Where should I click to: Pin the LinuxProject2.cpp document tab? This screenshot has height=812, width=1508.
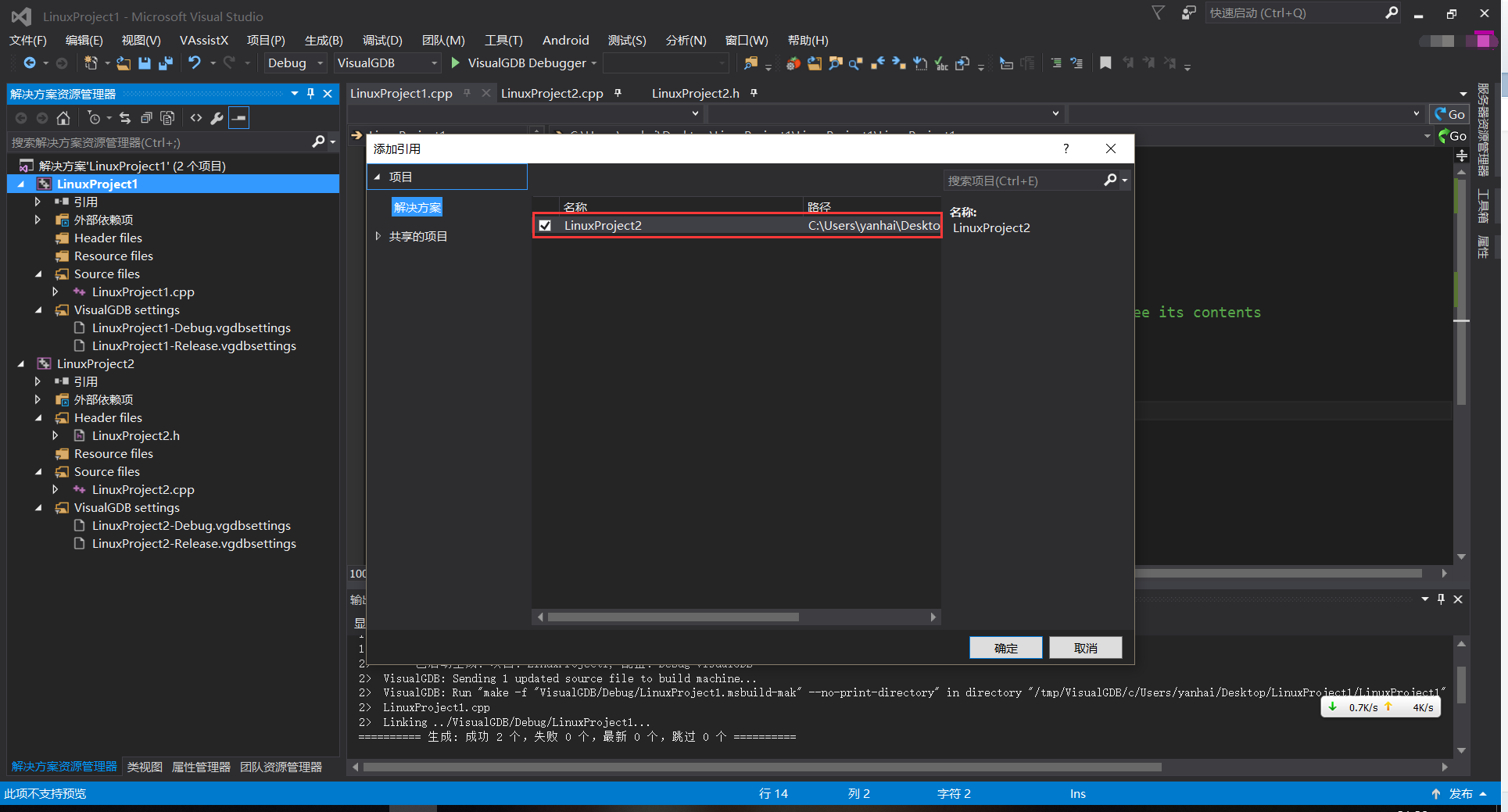pyautogui.click(x=618, y=92)
